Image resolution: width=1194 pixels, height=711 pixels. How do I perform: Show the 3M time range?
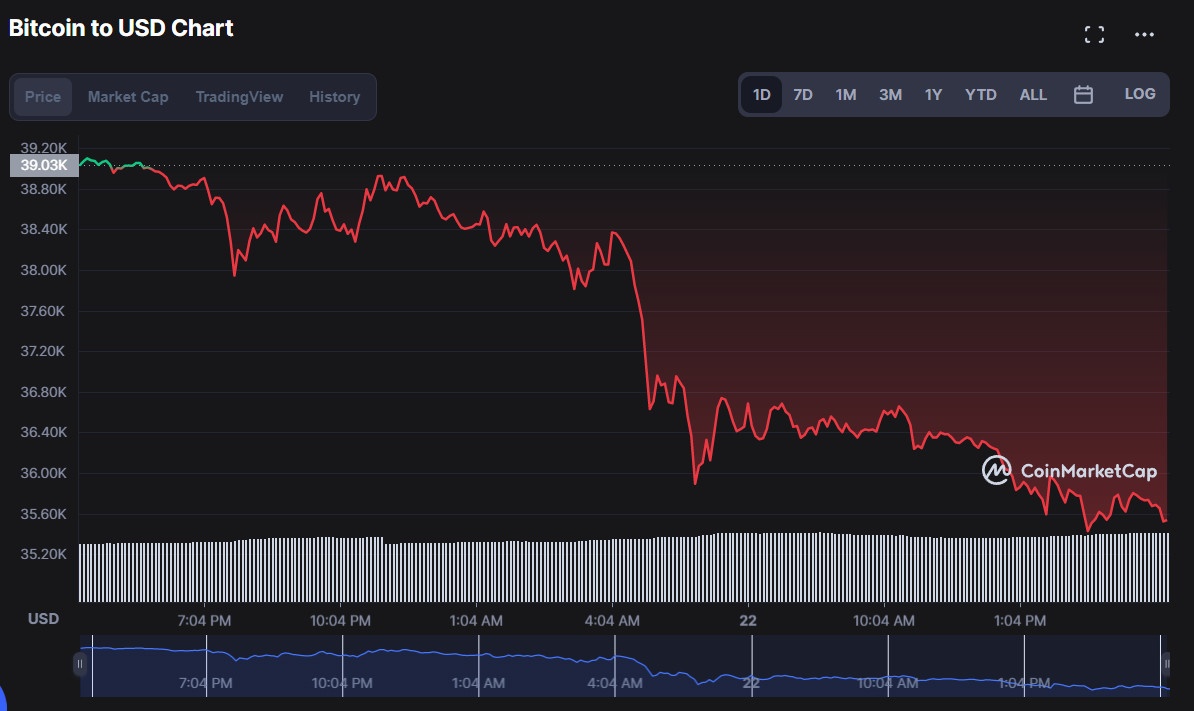coord(890,95)
